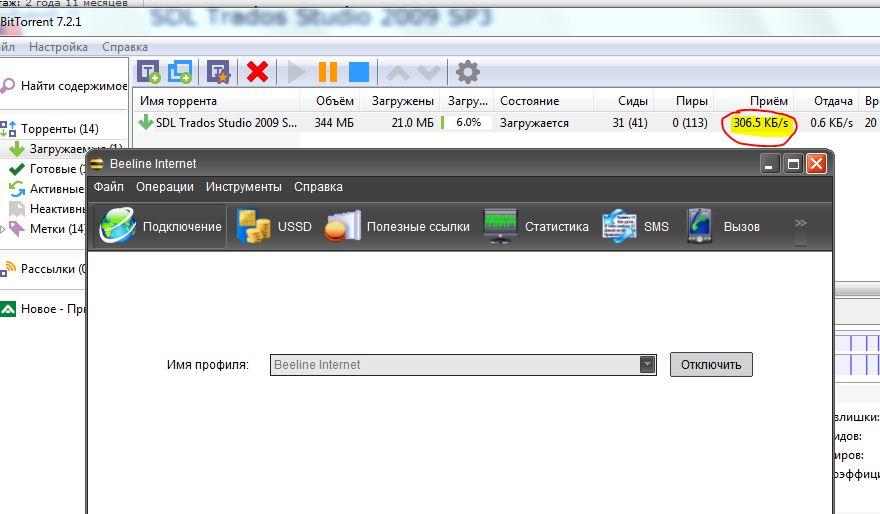The height and width of the screenshot is (514, 880).
Task: Sort by the Состояние column header
Action: pyautogui.click(x=530, y=101)
